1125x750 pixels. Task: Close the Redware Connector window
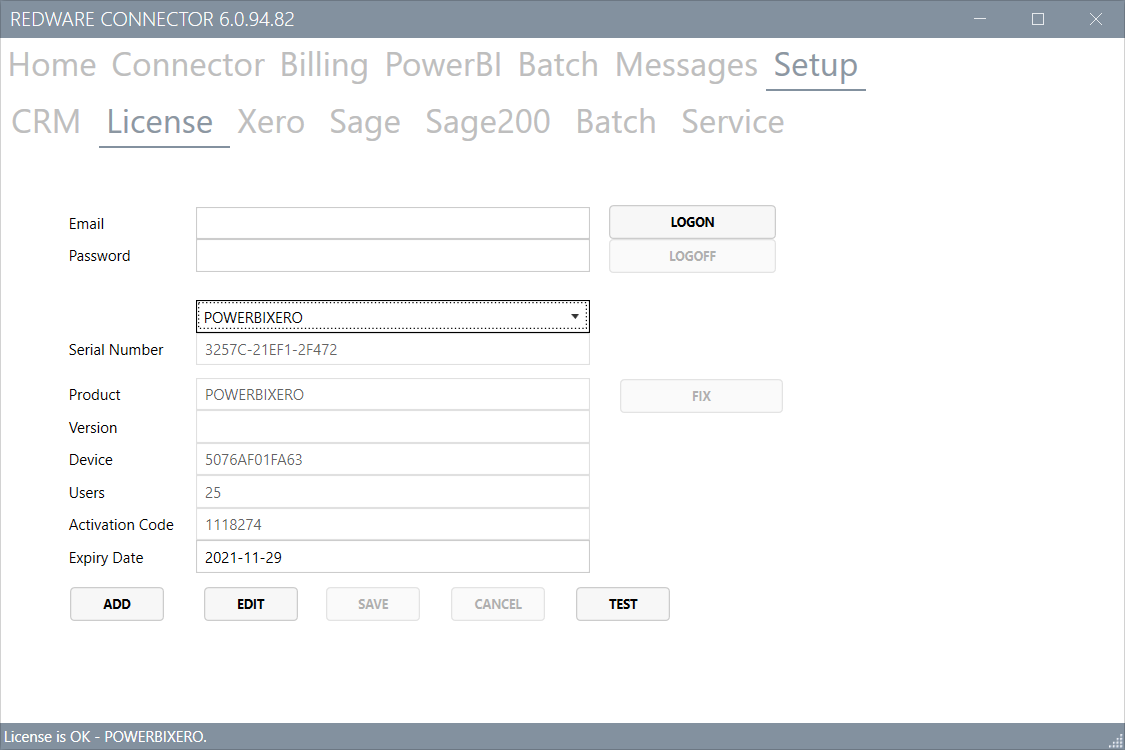click(1096, 19)
